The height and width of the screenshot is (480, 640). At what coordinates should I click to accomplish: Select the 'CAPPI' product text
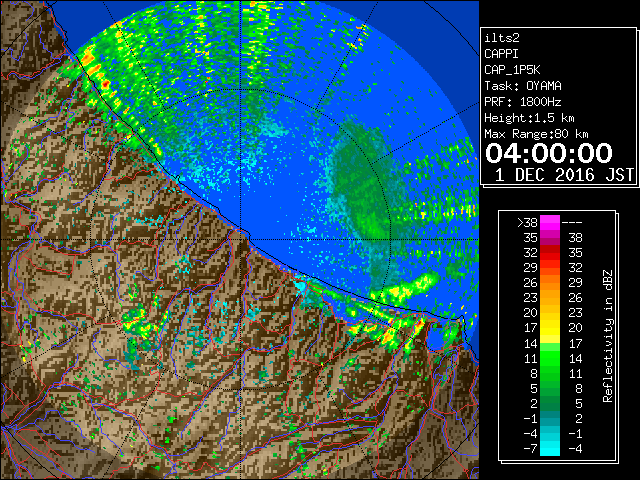pyautogui.click(x=501, y=54)
